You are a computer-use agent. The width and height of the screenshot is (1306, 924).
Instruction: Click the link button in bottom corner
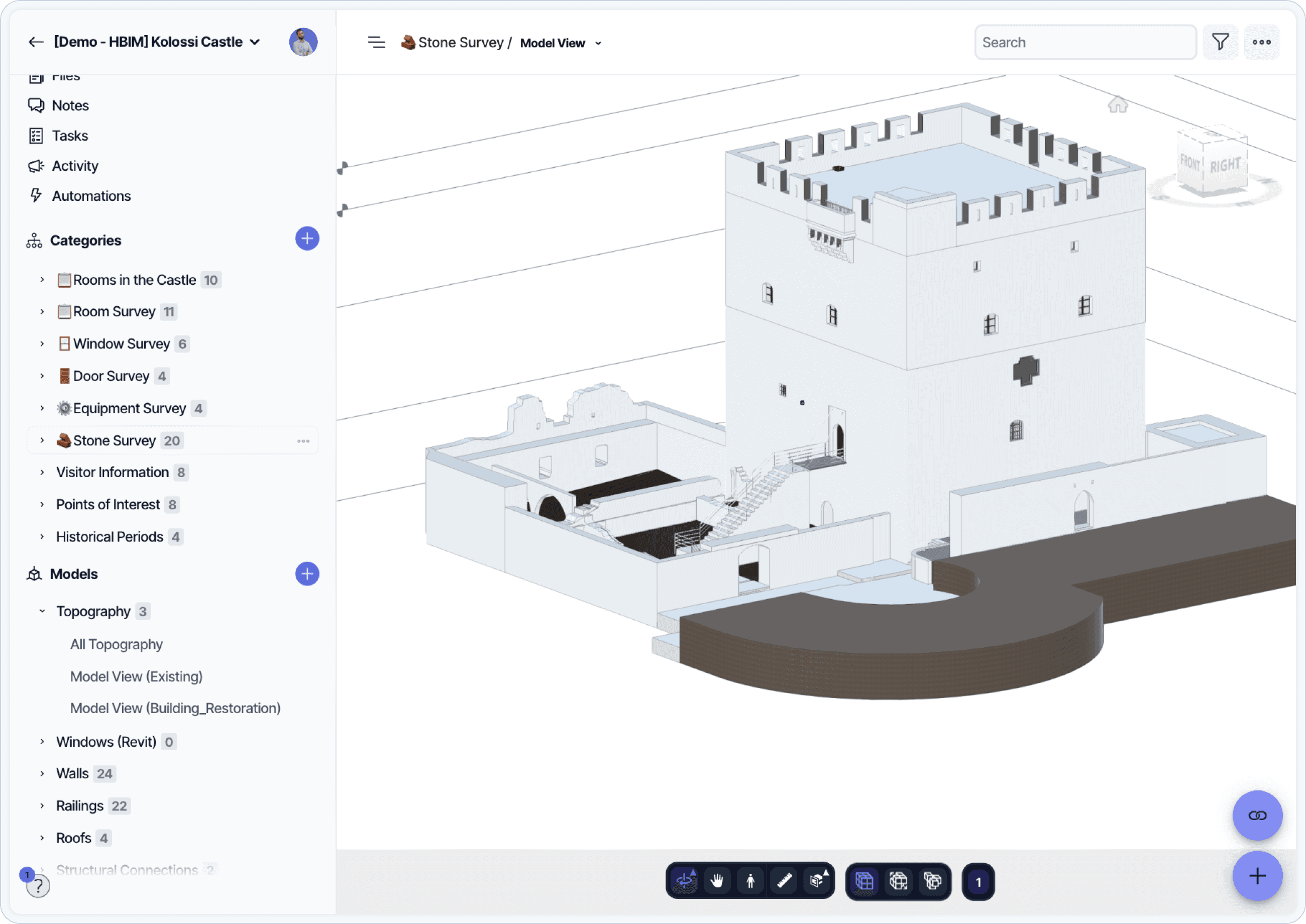pyautogui.click(x=1256, y=815)
